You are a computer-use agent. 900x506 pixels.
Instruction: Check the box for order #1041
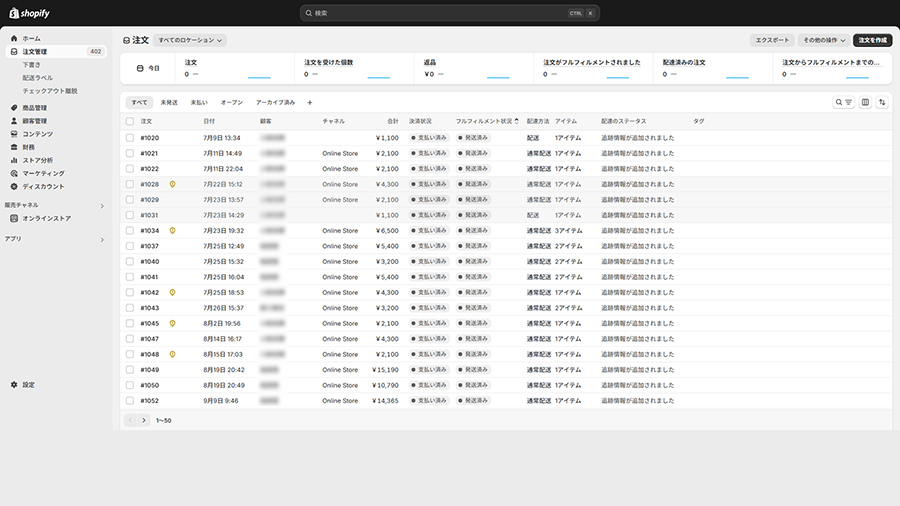tap(130, 277)
